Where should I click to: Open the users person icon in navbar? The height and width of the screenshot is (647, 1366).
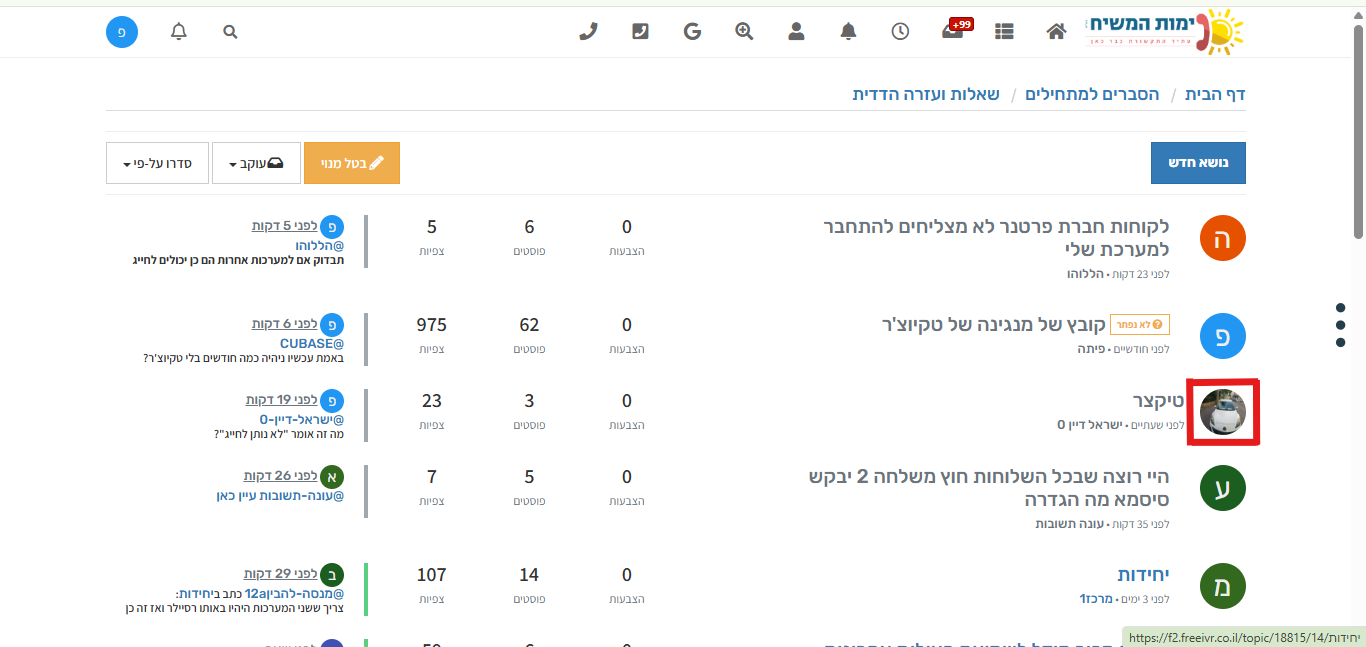tap(796, 31)
